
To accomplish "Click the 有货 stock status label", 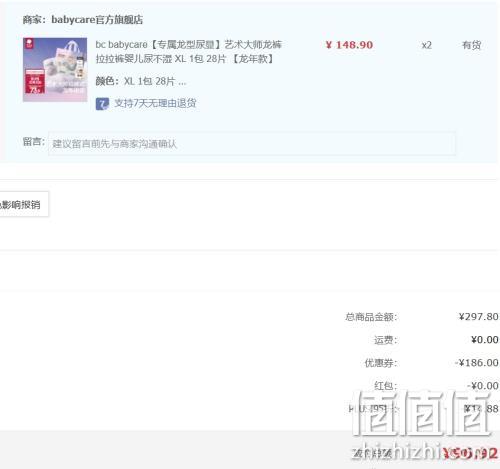I will coord(471,45).
